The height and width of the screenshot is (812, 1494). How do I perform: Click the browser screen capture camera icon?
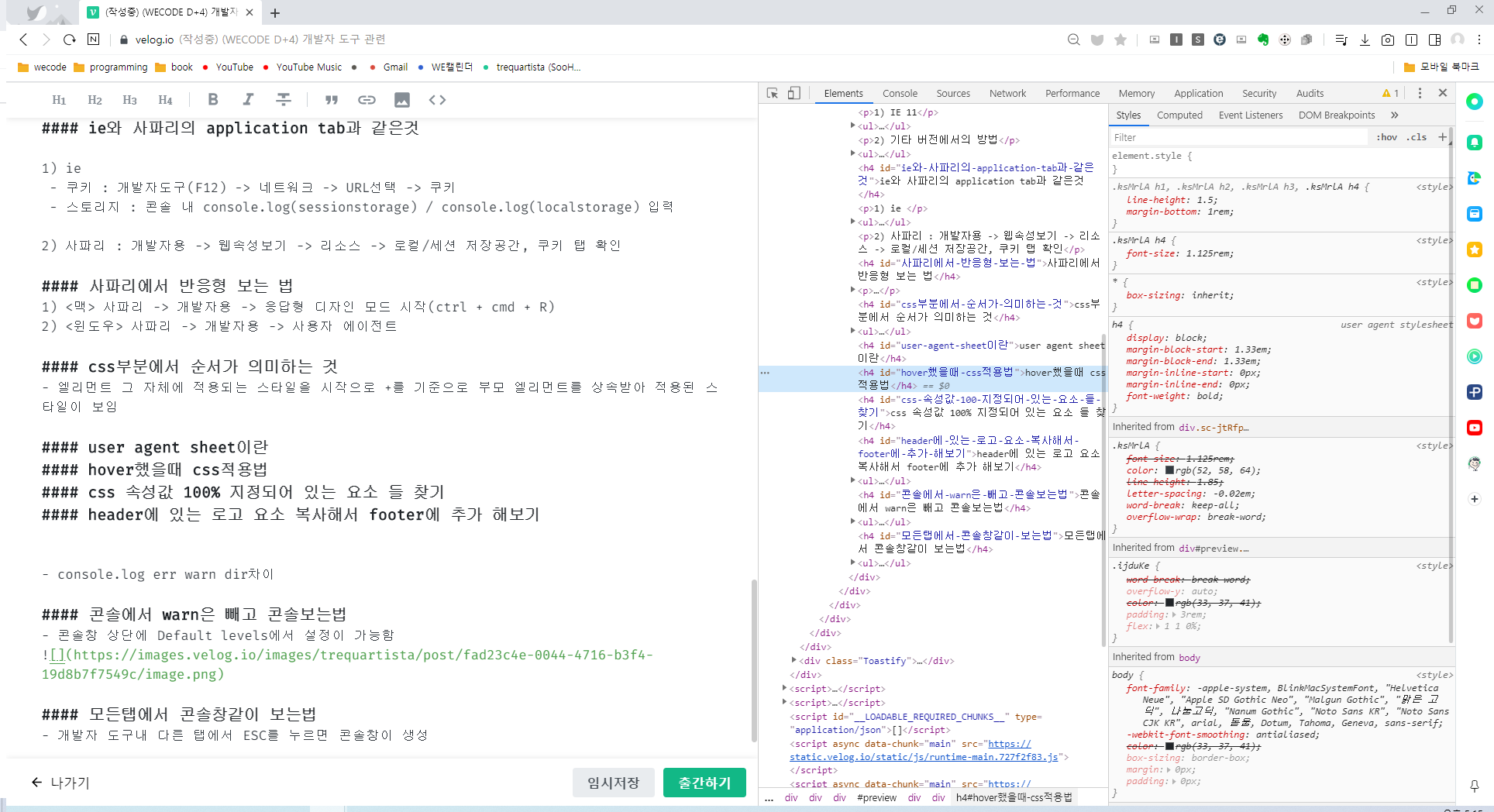(1388, 40)
